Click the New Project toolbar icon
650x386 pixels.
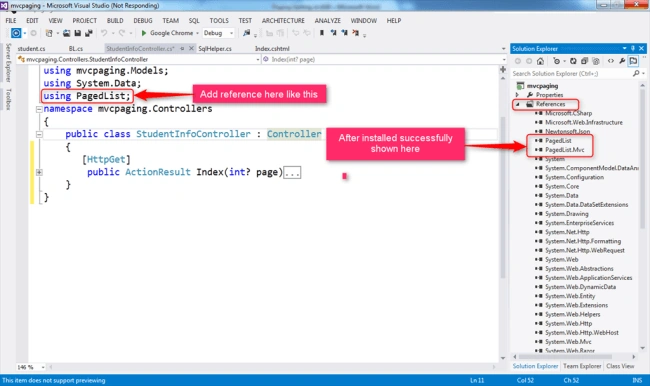pyautogui.click(x=49, y=33)
